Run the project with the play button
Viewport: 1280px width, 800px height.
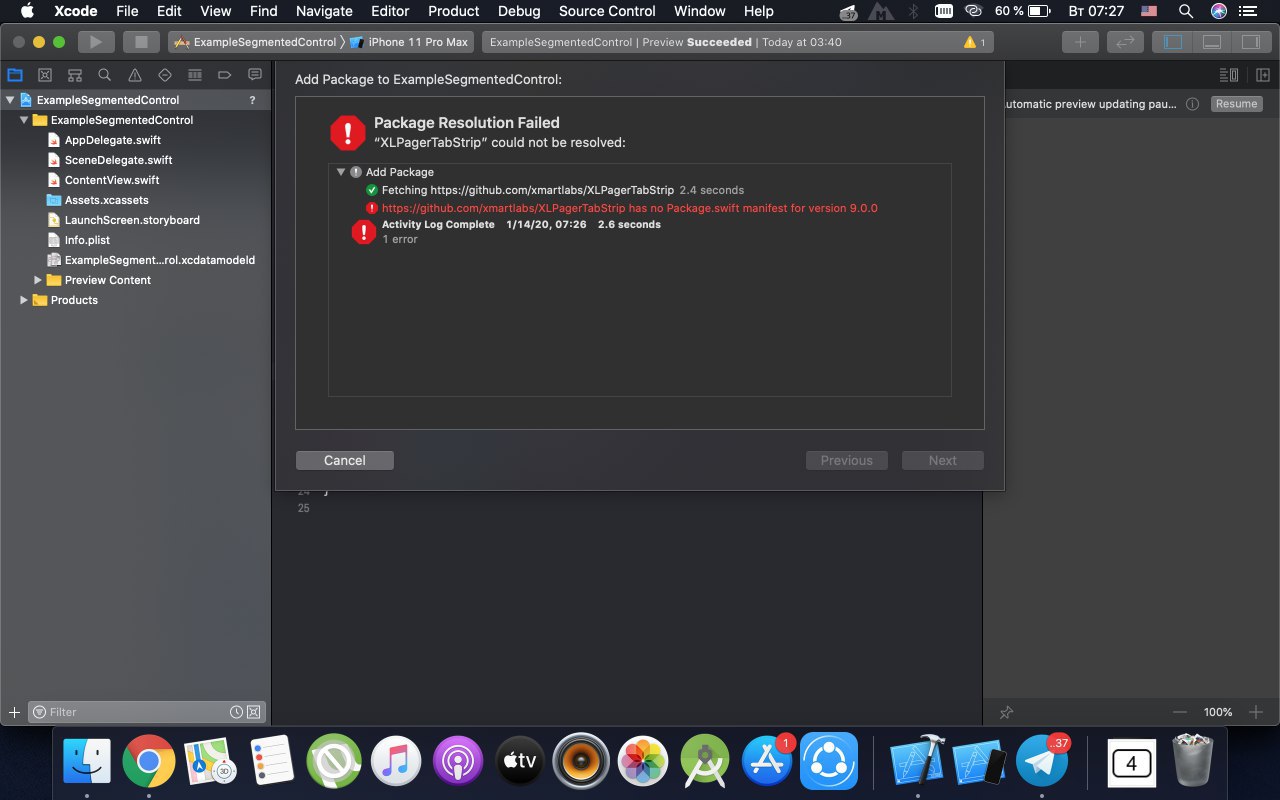click(96, 42)
